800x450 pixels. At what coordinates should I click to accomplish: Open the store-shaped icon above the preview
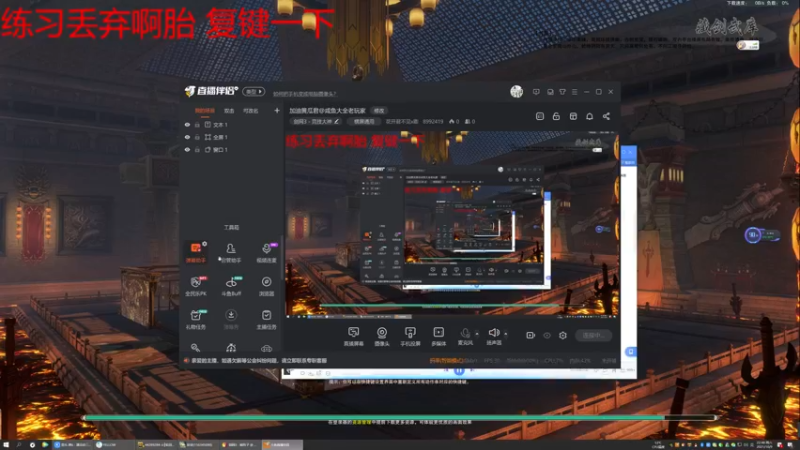point(573,116)
